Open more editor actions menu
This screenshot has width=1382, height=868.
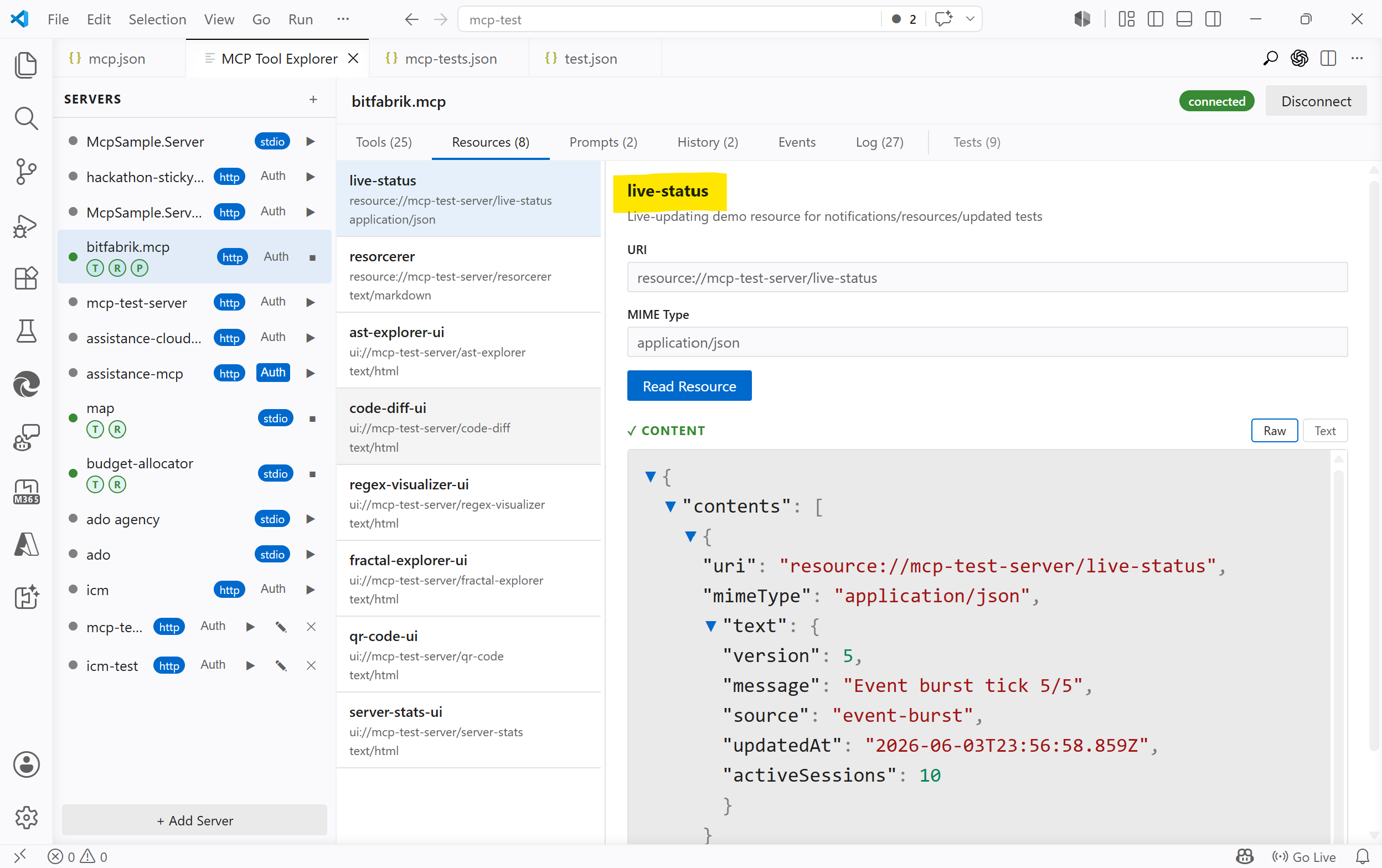pyautogui.click(x=1357, y=59)
